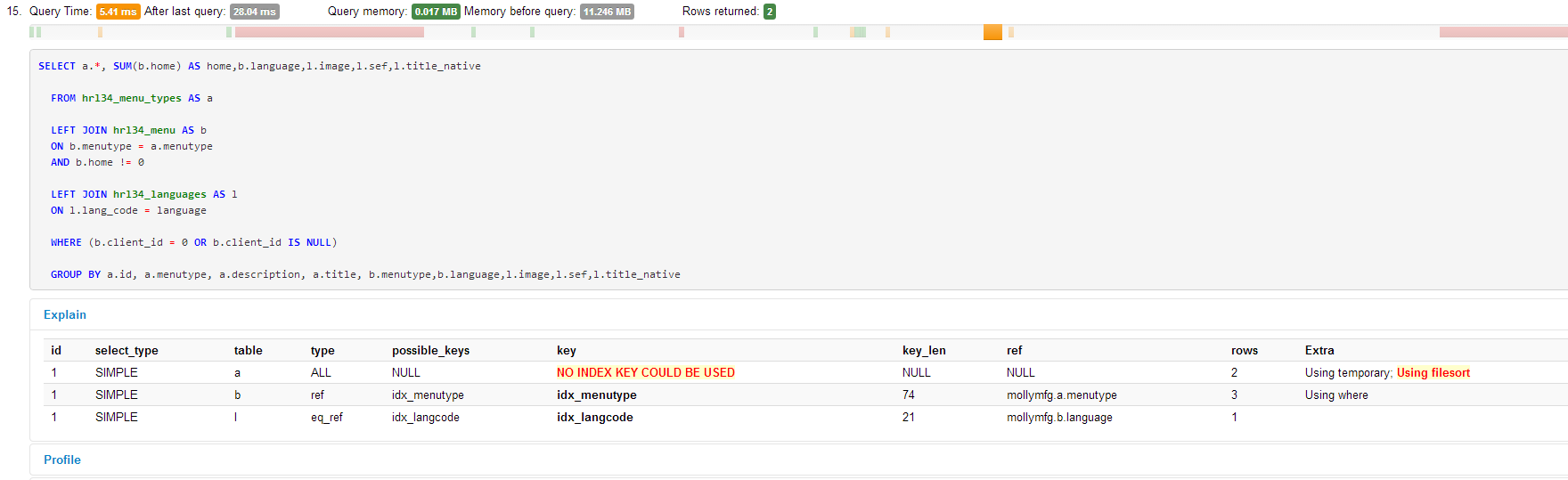
Task: Click idx_menutype in the possible_keys column
Action: pyautogui.click(x=428, y=395)
